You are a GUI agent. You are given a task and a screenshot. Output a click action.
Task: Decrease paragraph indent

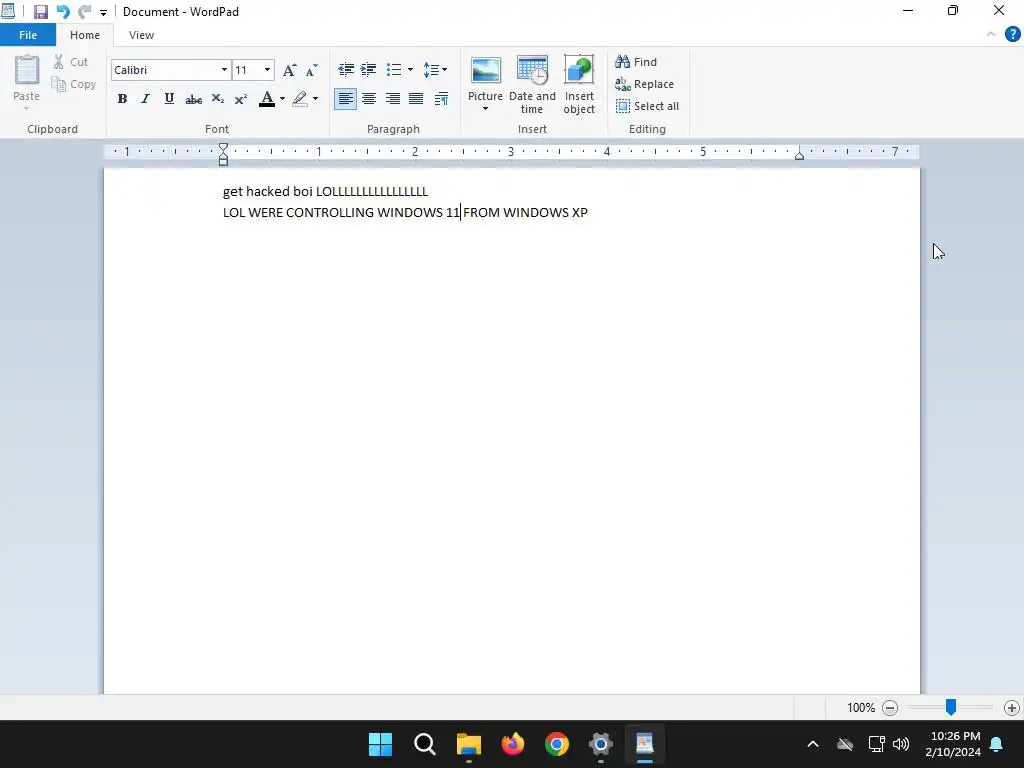(345, 69)
